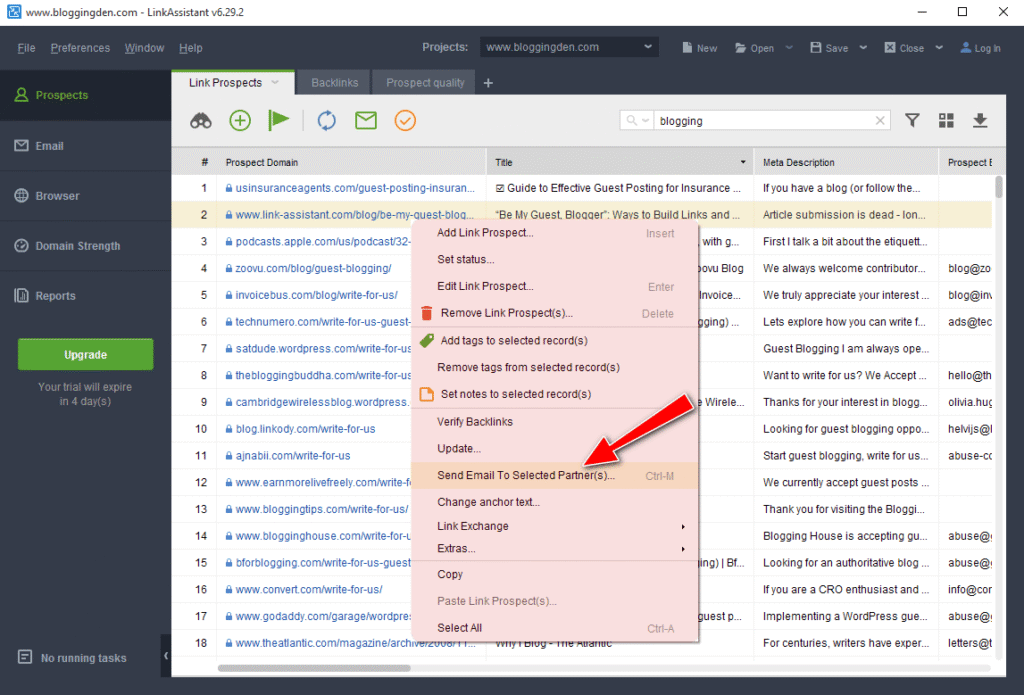Screen dimensions: 1024x695
Task: Clear the blogging search field with the X
Action: pos(879,120)
